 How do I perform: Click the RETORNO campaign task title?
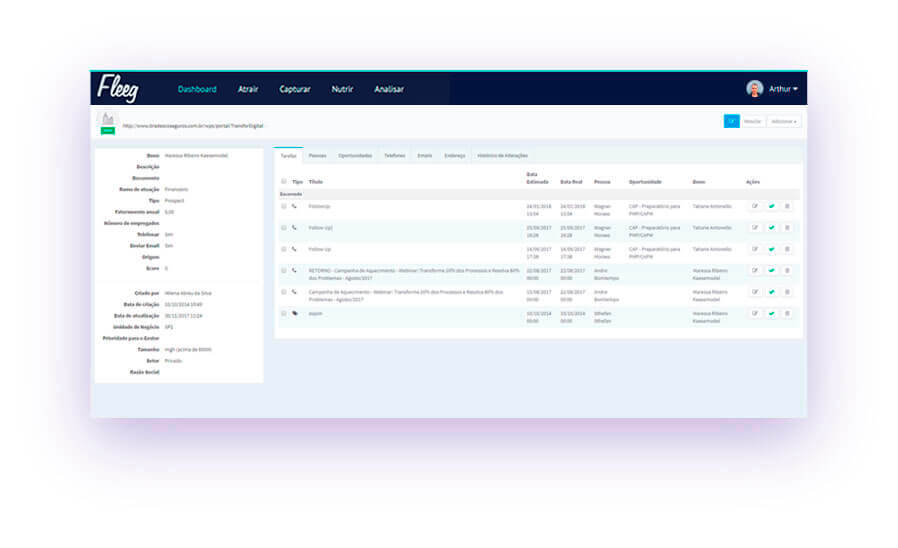coord(414,274)
